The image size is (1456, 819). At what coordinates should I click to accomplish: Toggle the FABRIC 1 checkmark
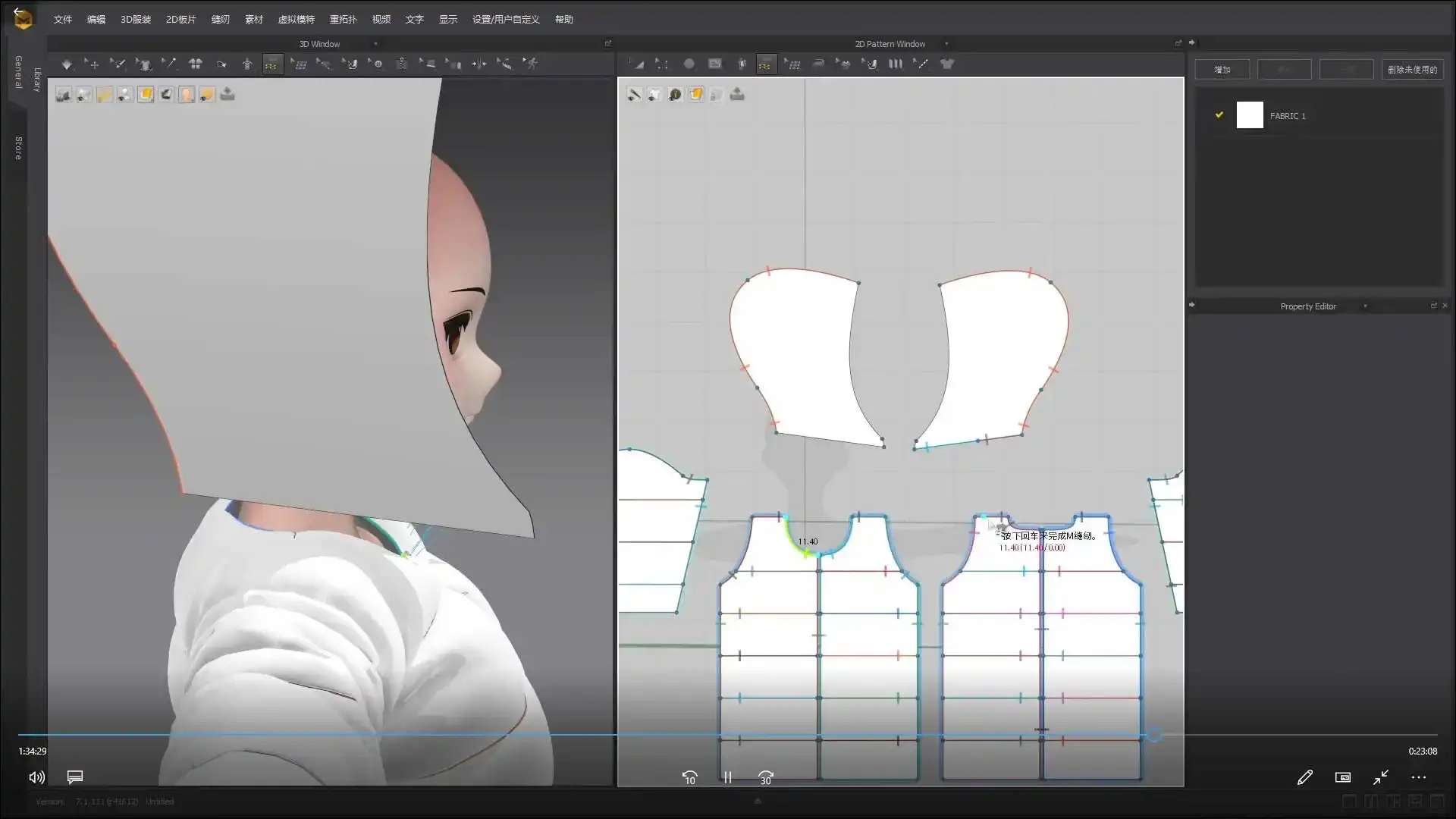pos(1219,115)
